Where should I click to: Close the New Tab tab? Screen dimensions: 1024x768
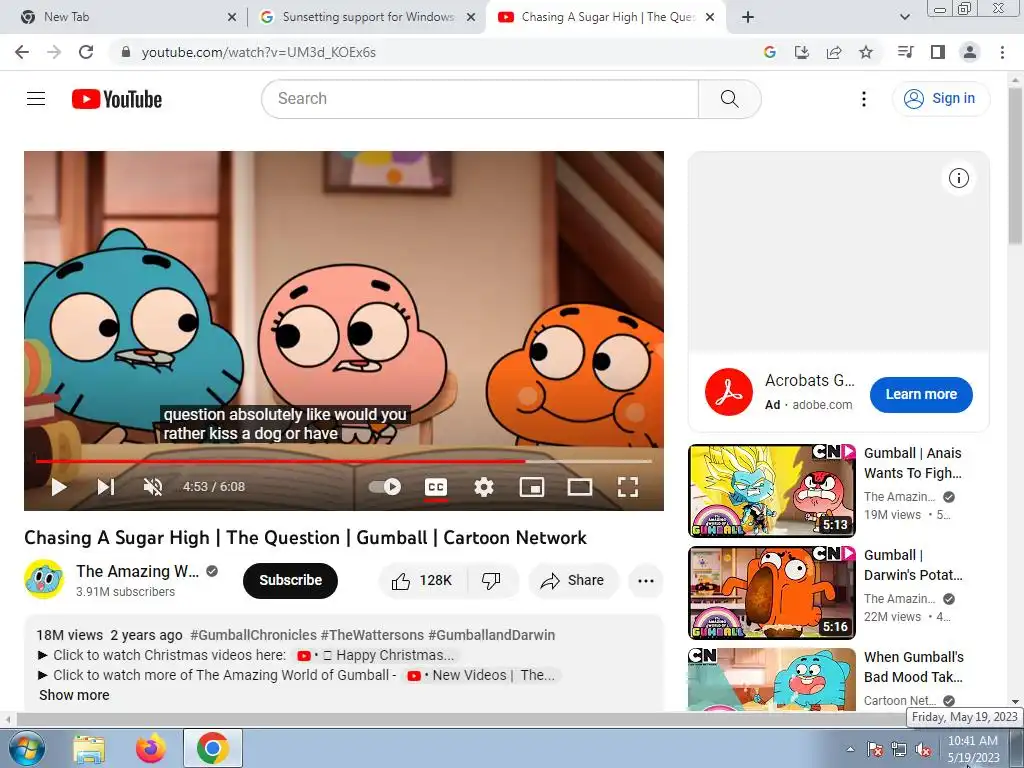click(232, 18)
